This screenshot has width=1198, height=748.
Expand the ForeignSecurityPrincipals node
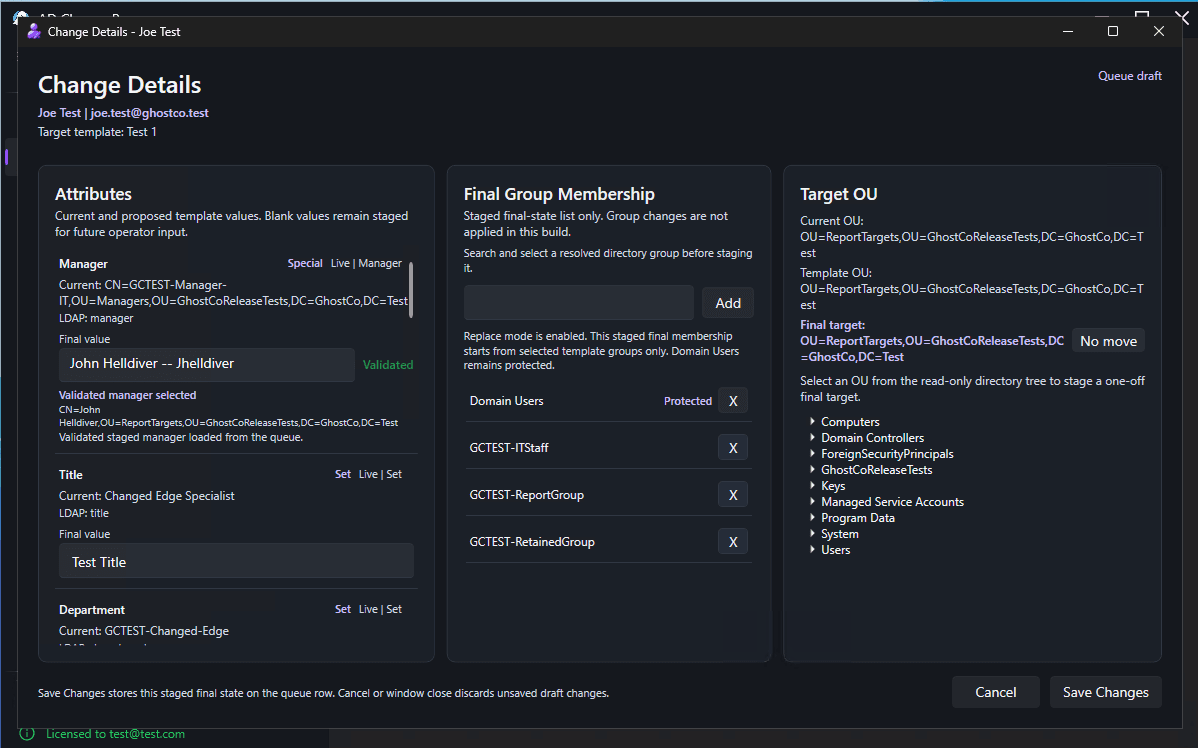coord(812,453)
